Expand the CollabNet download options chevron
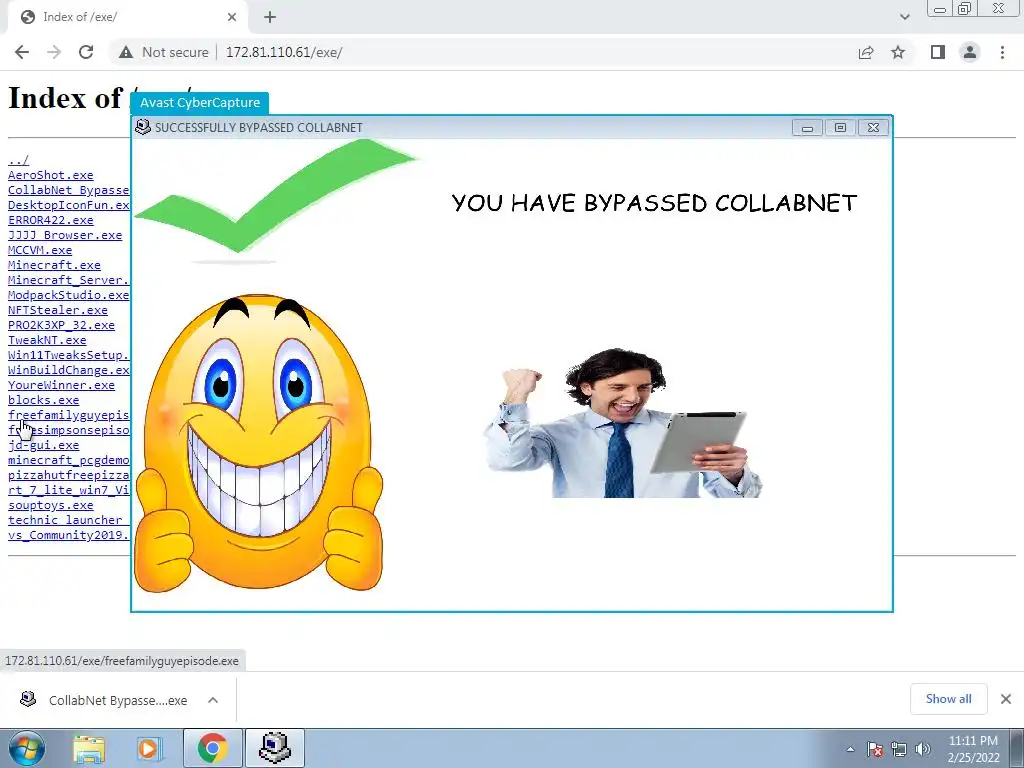Viewport: 1024px width, 768px height. 213,700
